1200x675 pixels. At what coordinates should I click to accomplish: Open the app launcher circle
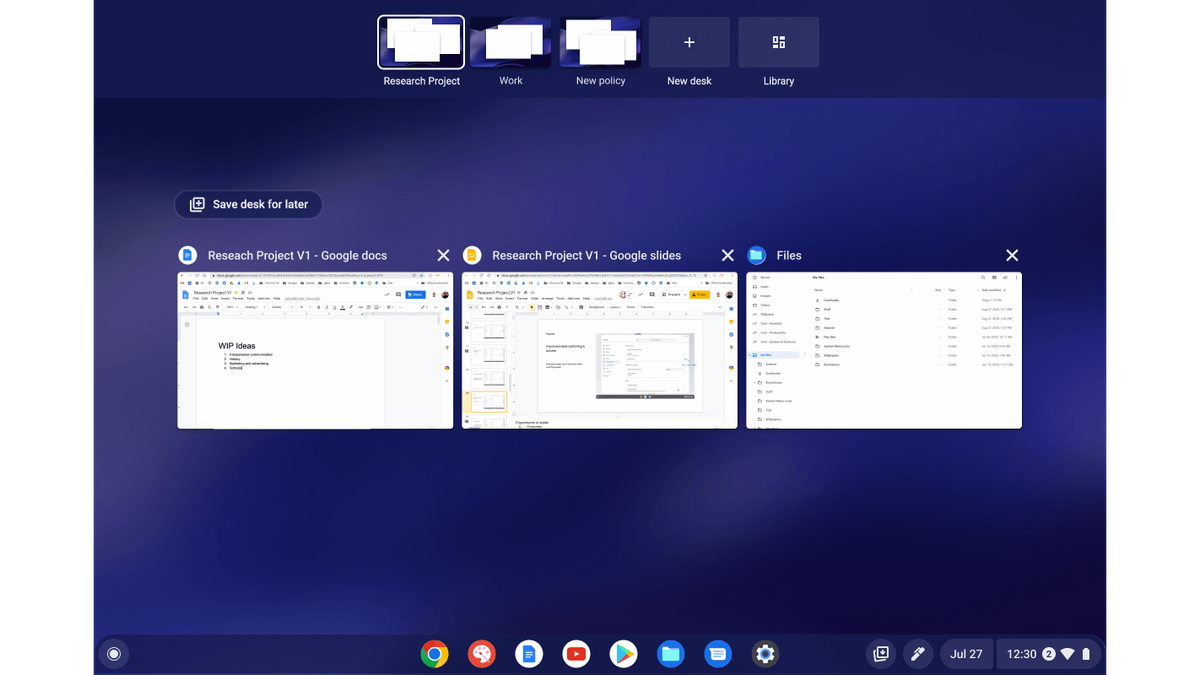coord(113,653)
